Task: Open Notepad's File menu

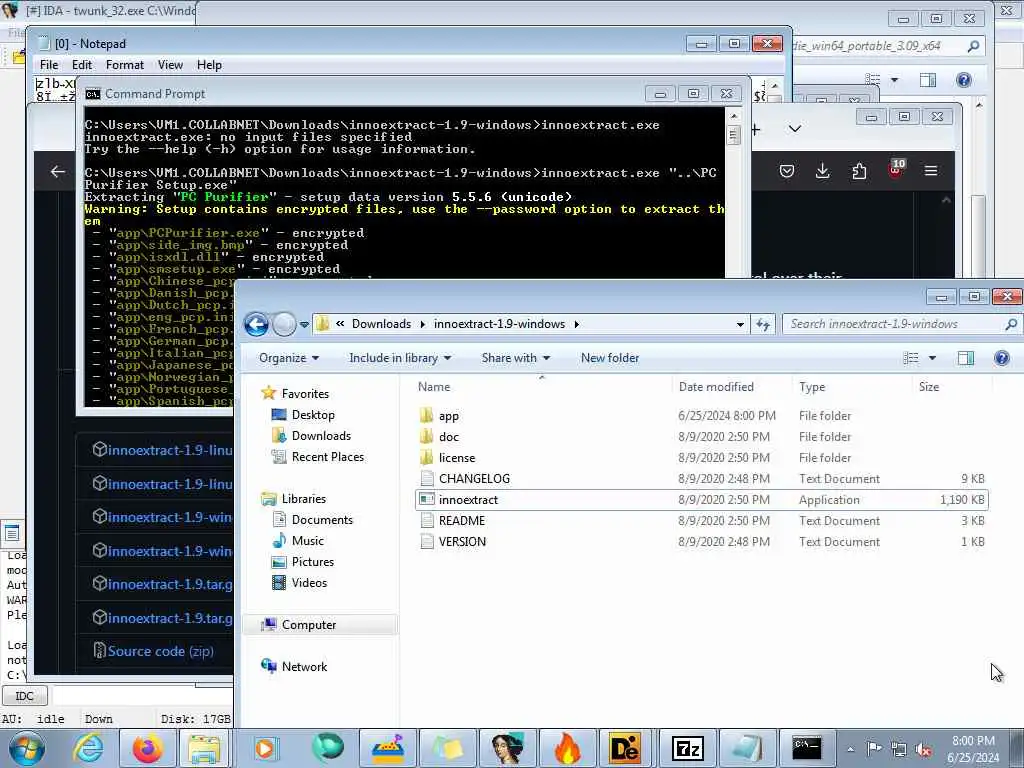Action: click(x=49, y=65)
